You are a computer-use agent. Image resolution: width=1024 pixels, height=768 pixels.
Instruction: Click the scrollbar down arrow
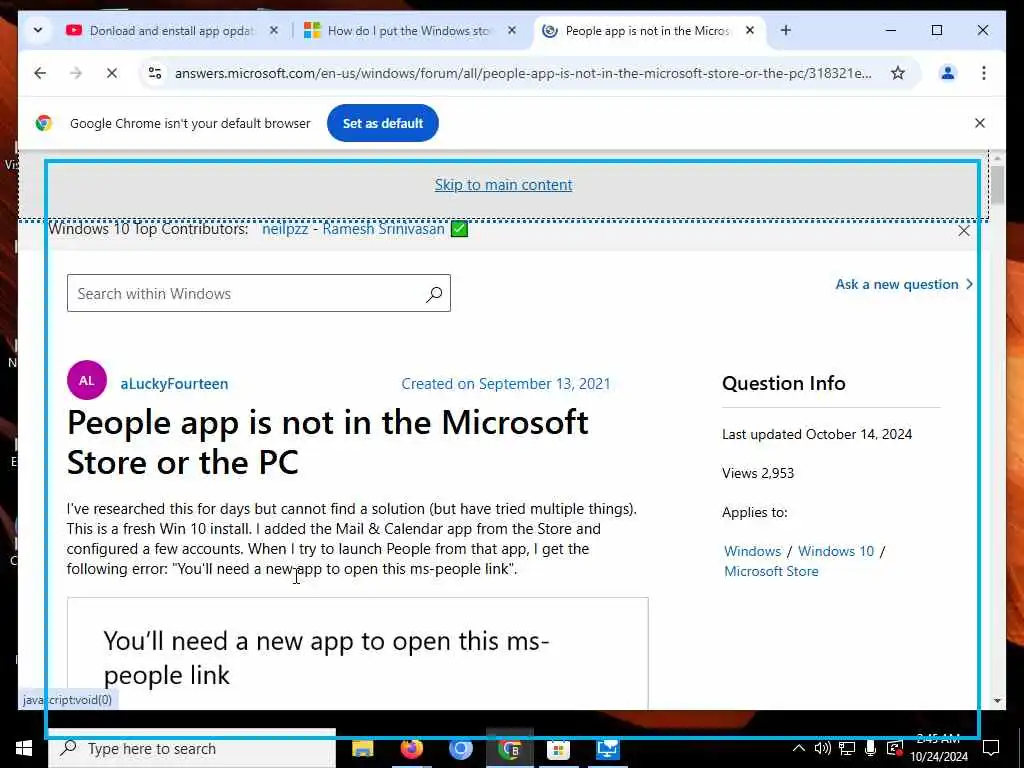(997, 701)
